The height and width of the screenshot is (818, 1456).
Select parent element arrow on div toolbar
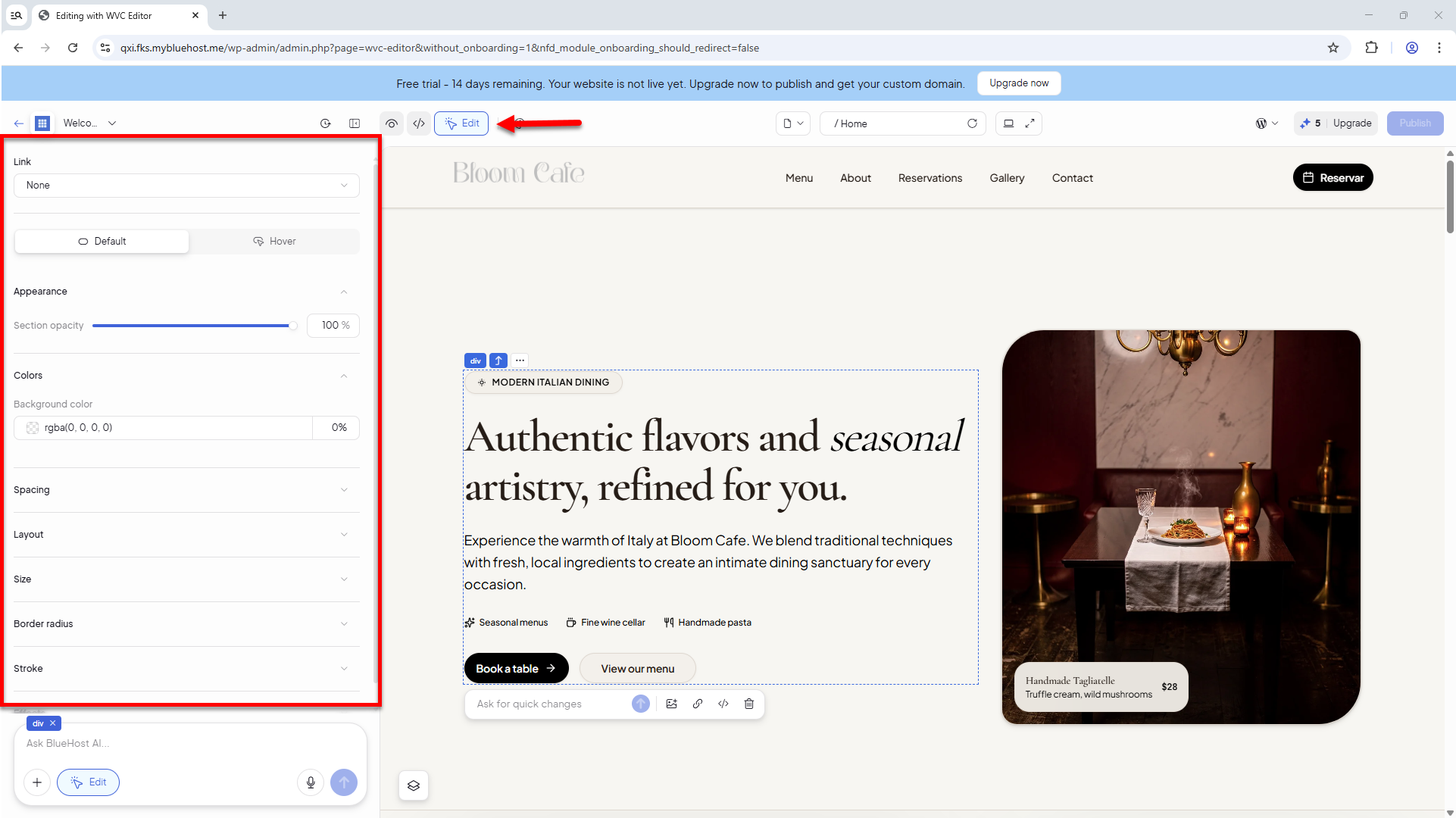pos(498,361)
